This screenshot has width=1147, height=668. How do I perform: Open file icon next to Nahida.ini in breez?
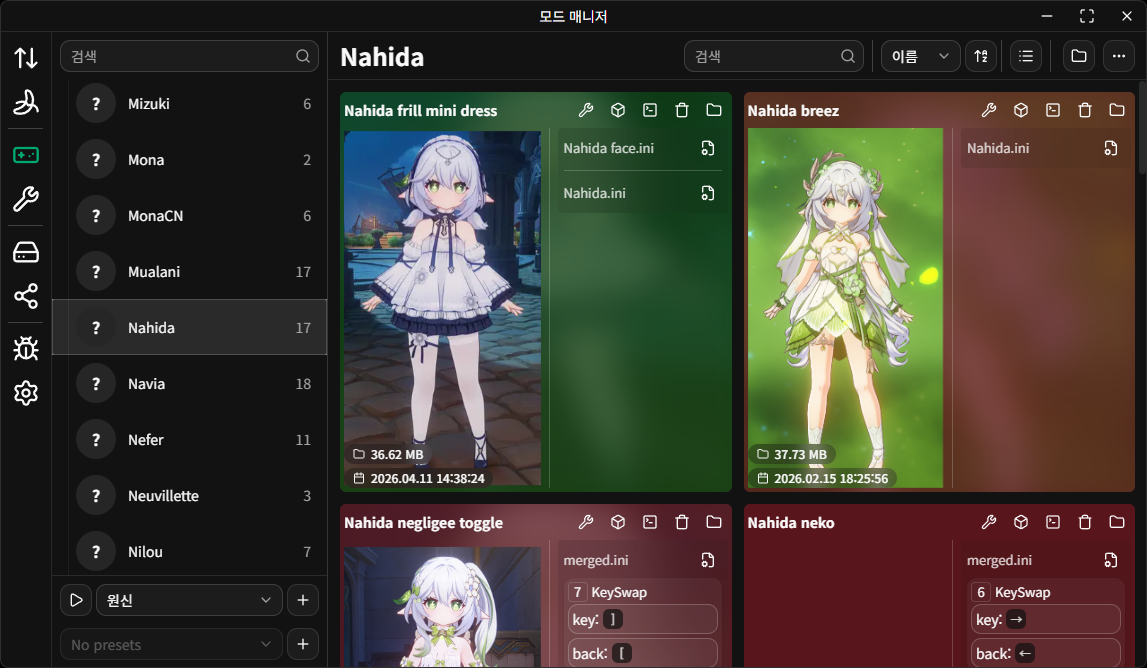[1110, 149]
